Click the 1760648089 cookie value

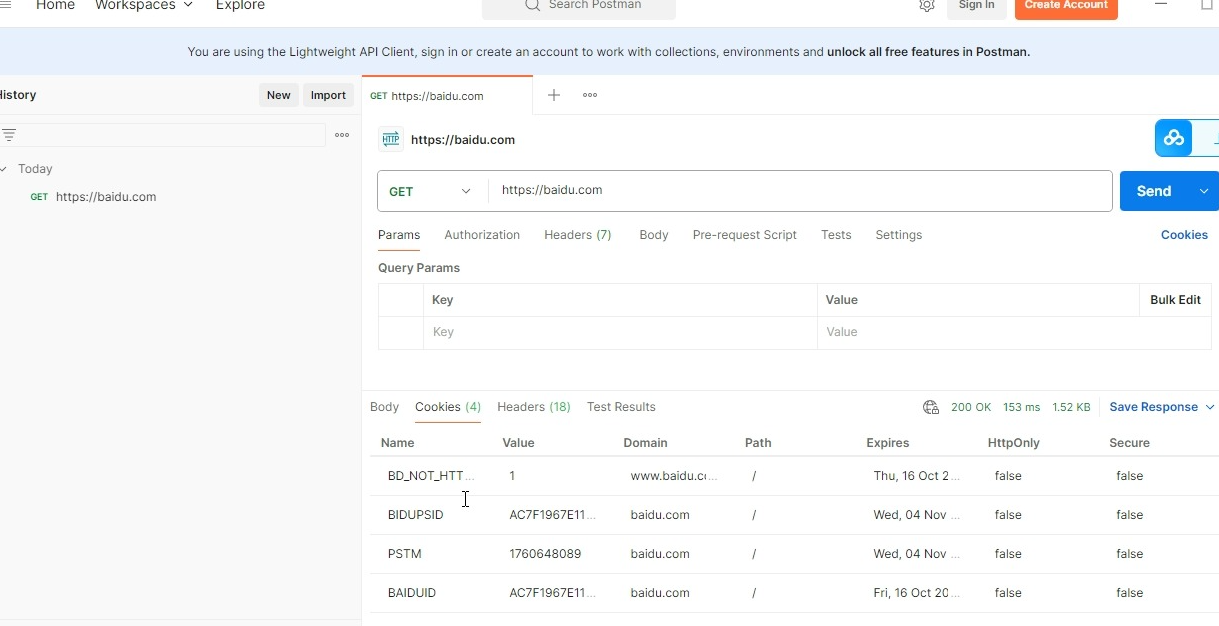click(545, 554)
